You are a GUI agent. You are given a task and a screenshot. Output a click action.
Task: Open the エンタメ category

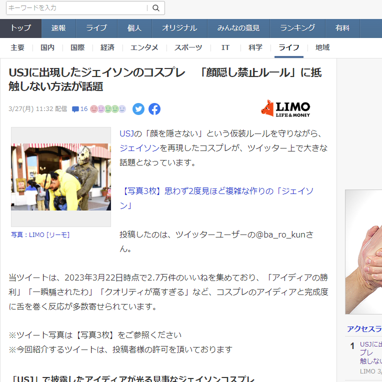(144, 48)
